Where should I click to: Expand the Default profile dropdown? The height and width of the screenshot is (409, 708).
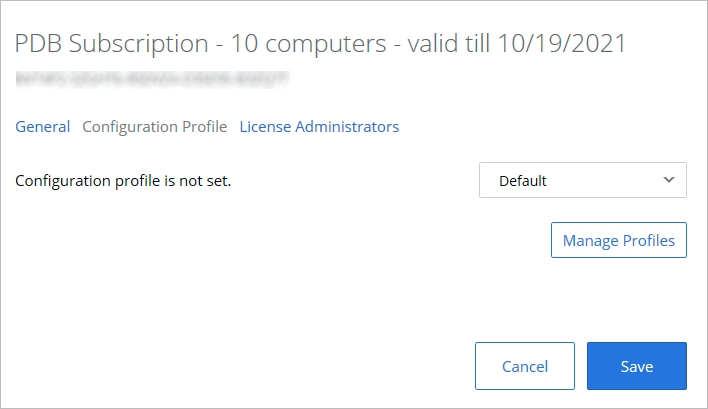pyautogui.click(x=582, y=181)
